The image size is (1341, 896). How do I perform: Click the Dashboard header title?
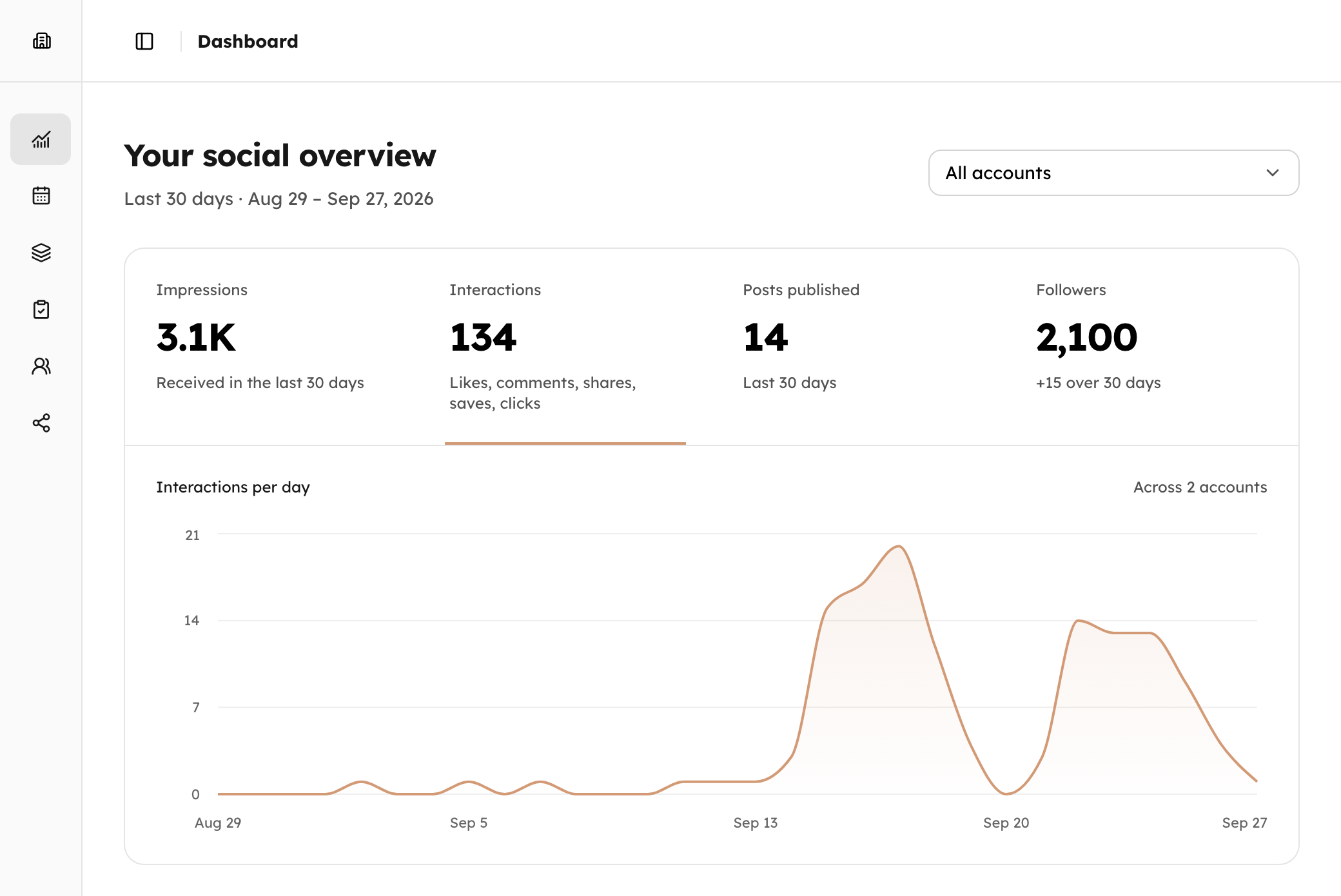coord(248,41)
